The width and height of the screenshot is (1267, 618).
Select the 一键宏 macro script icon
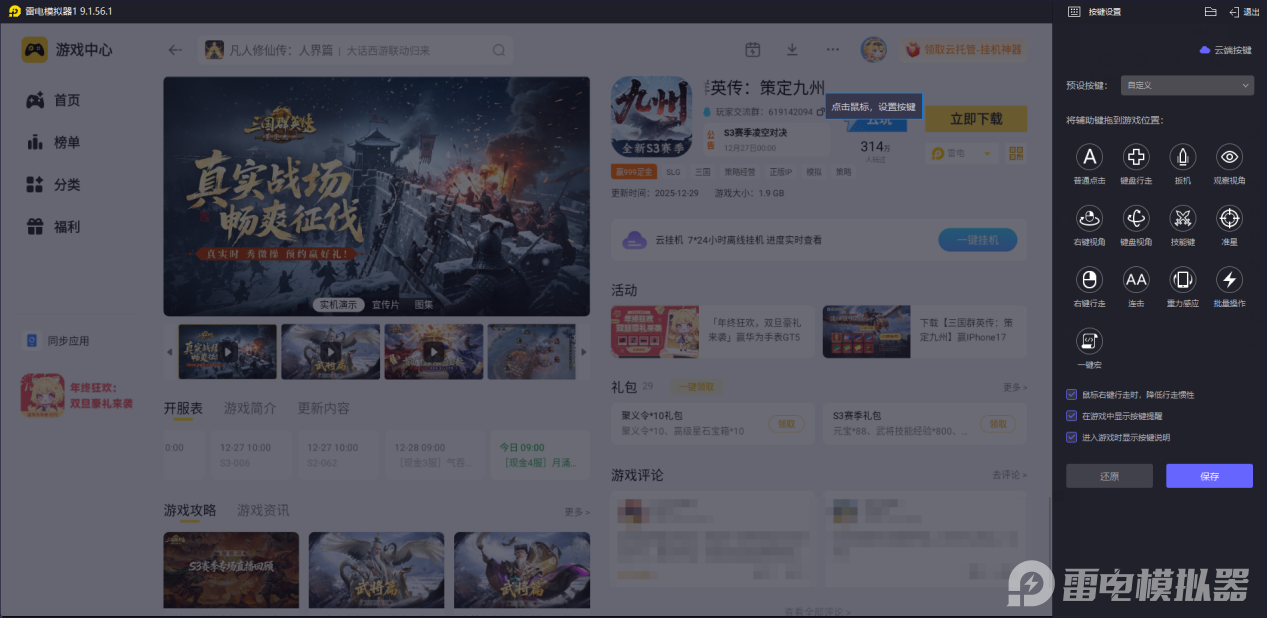(x=1089, y=341)
